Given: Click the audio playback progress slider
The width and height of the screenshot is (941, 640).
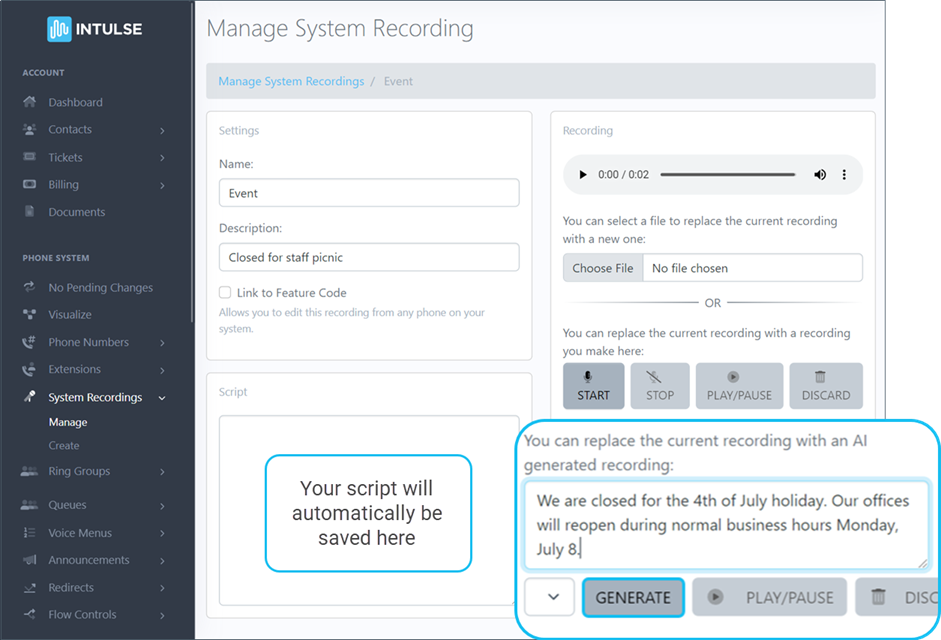Looking at the screenshot, I should point(727,174).
